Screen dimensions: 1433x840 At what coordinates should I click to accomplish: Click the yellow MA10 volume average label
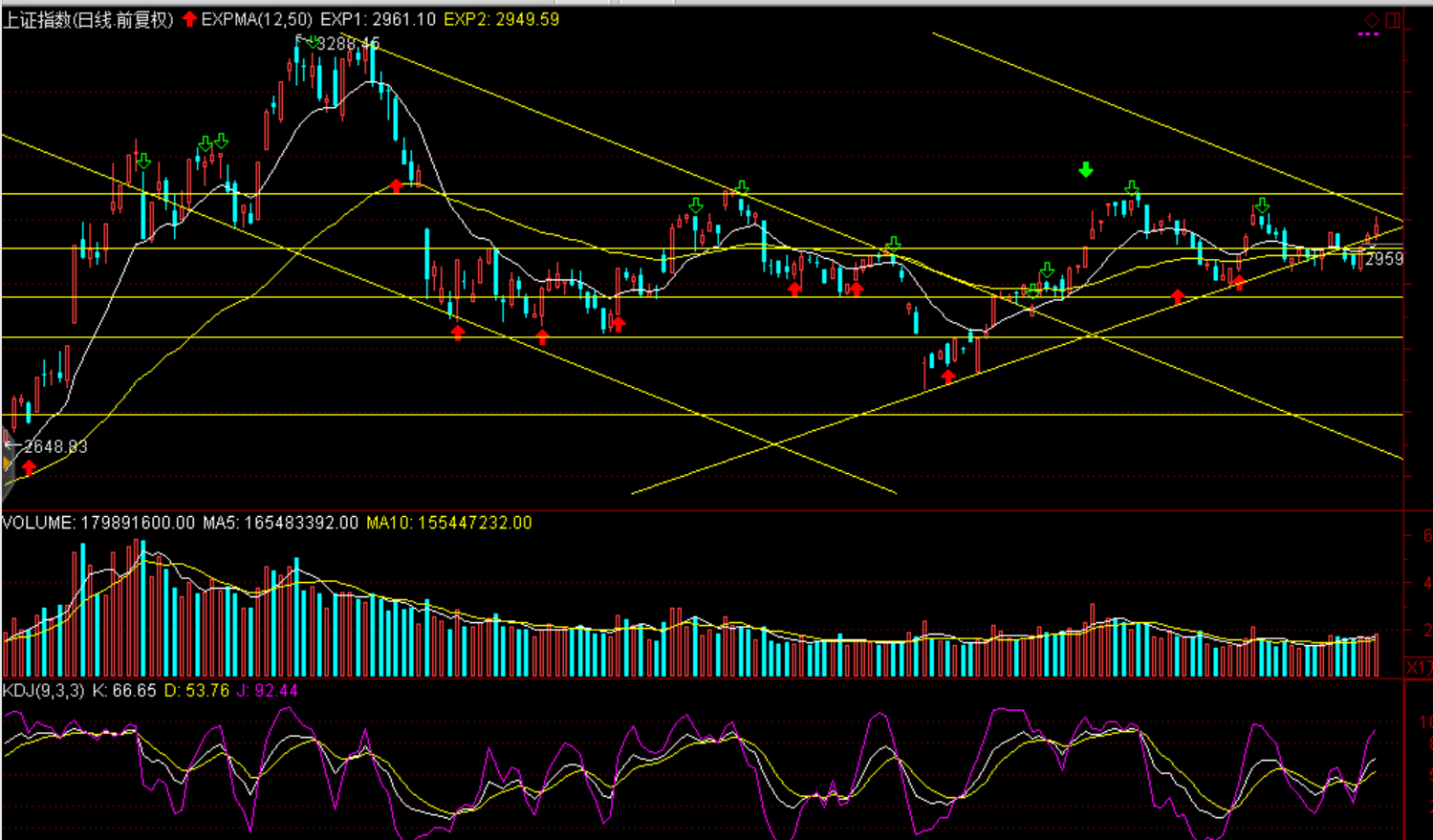[x=448, y=523]
